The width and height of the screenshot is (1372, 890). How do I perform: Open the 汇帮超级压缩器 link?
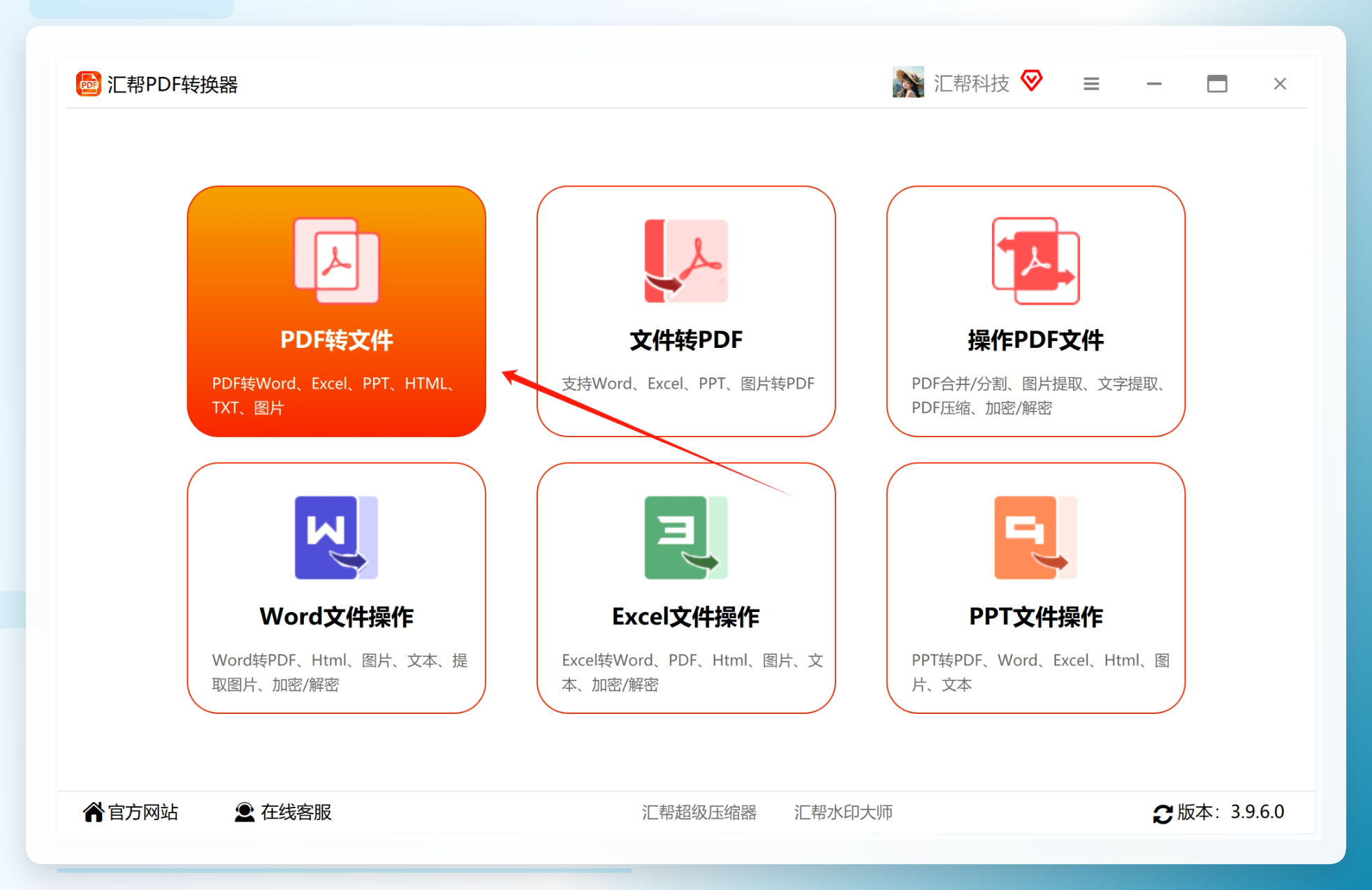pos(699,812)
